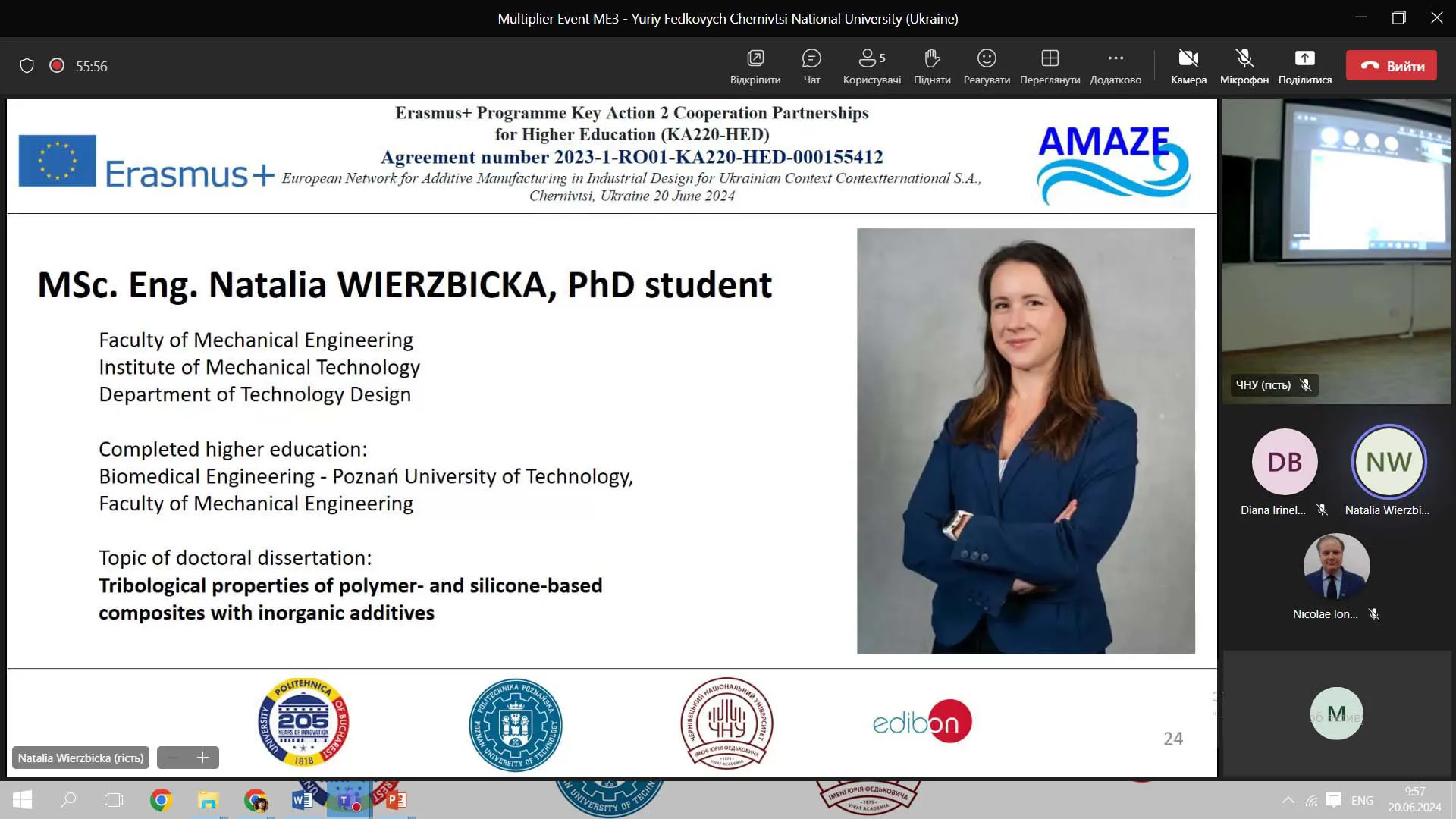Screen dimensions: 1456x819
Task: Share screen with Поділитися icon
Action: [x=1304, y=66]
